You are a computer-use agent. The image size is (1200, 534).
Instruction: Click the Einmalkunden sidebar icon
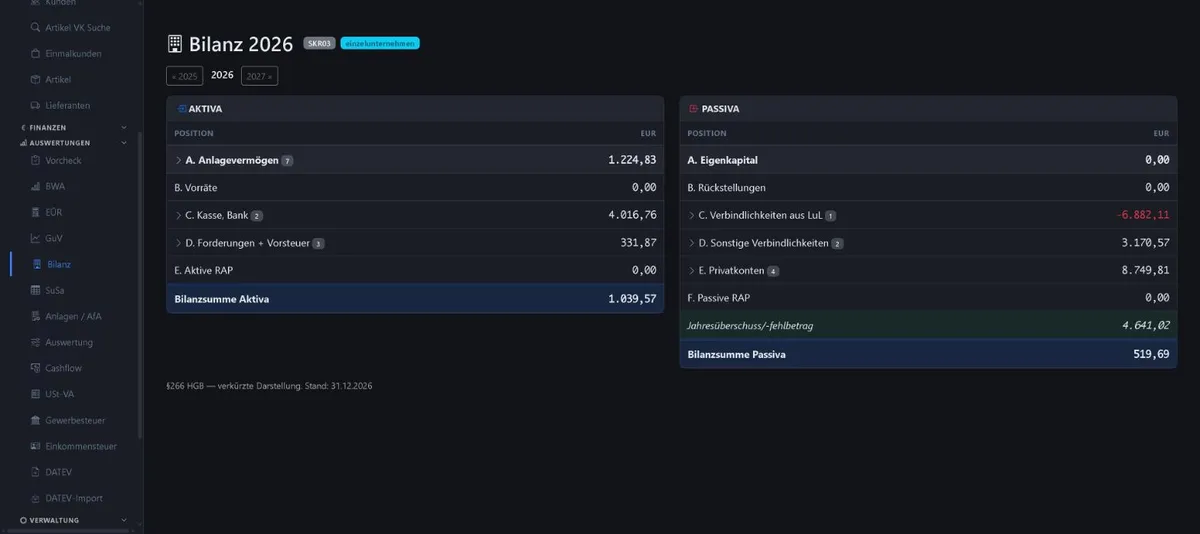[36, 54]
